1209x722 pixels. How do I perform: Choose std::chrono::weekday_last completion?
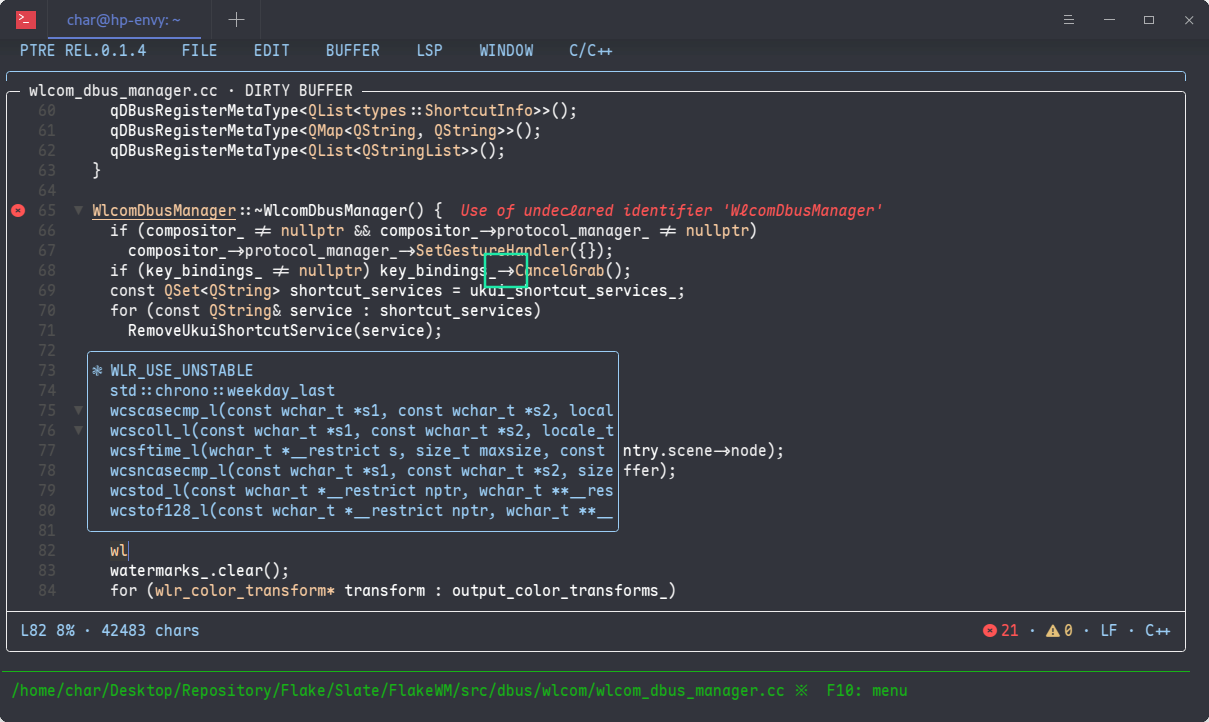pos(352,391)
